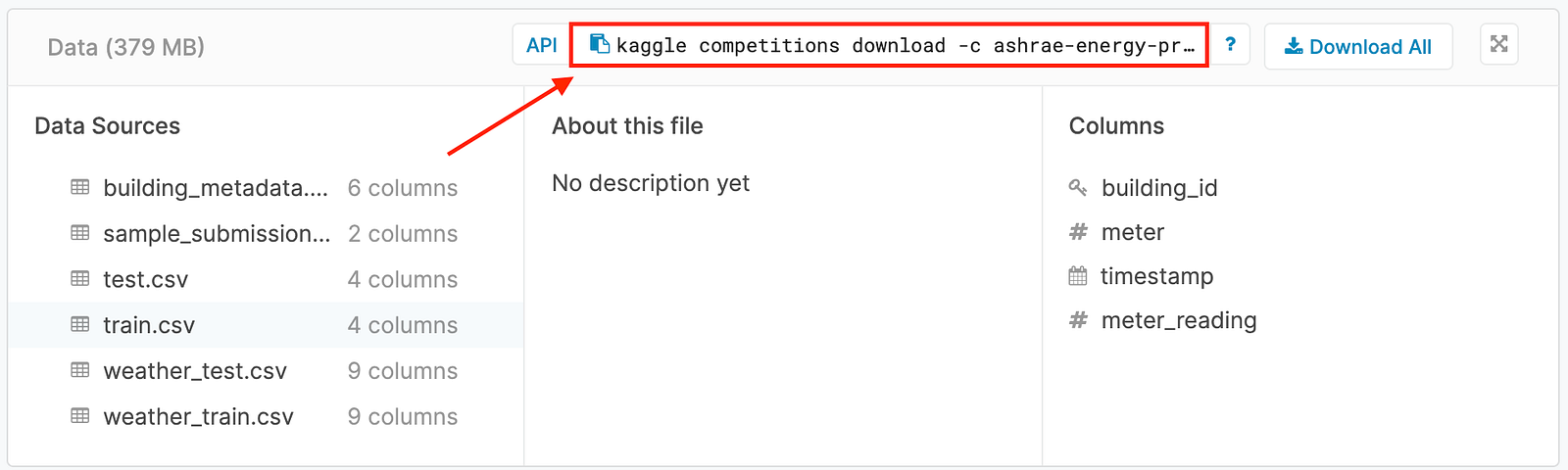
Task: Click the building_id column name
Action: [x=1159, y=188]
